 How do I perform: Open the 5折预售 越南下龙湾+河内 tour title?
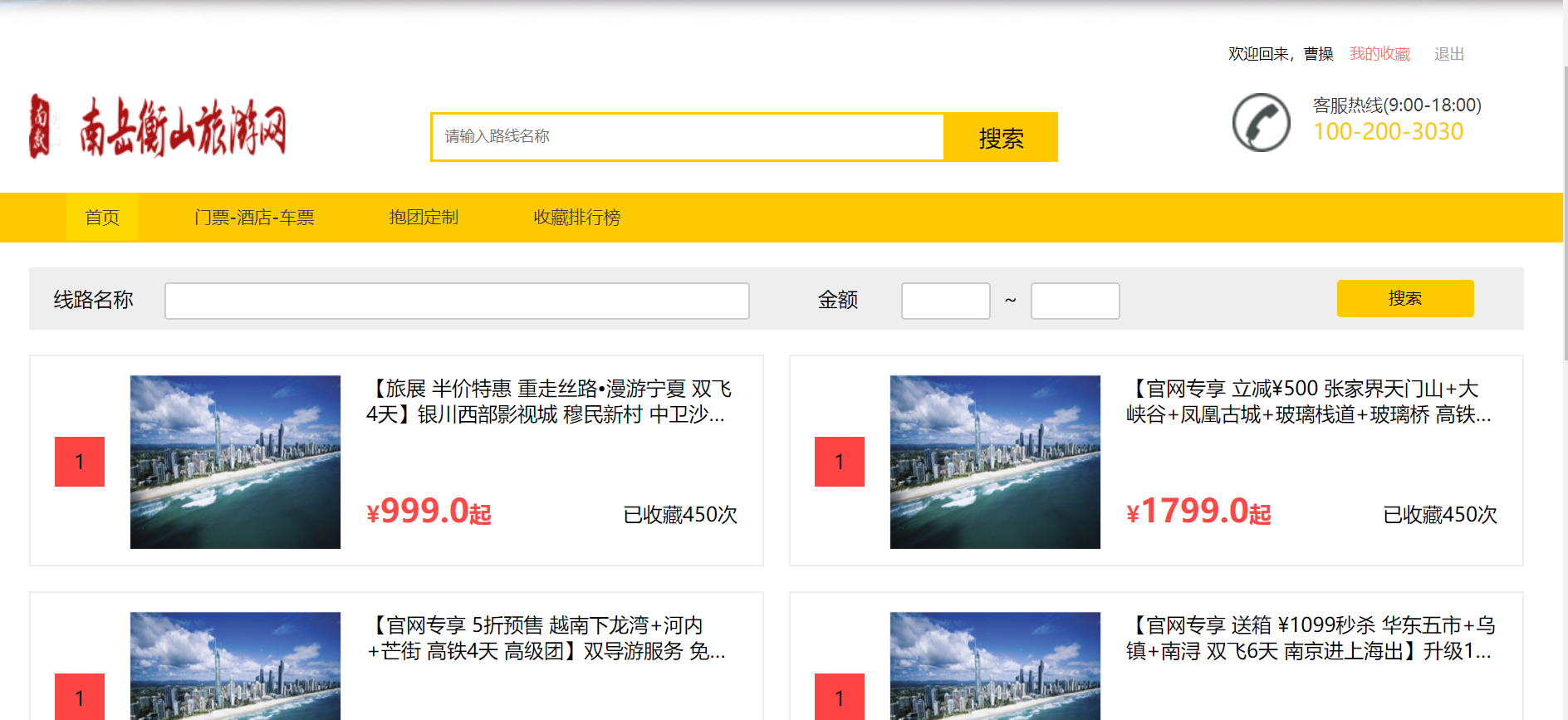point(546,638)
